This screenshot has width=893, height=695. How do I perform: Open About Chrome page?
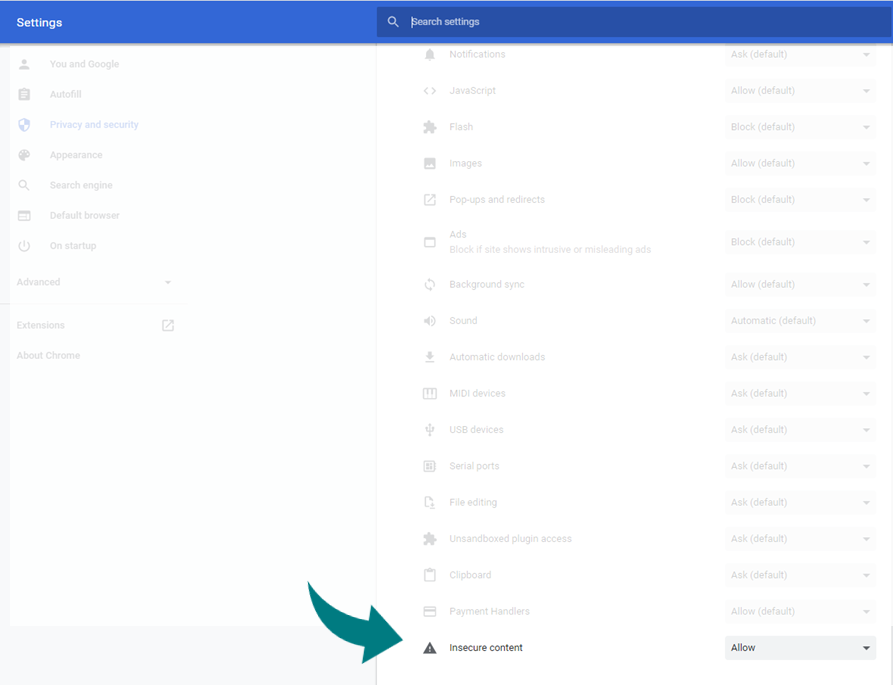48,355
